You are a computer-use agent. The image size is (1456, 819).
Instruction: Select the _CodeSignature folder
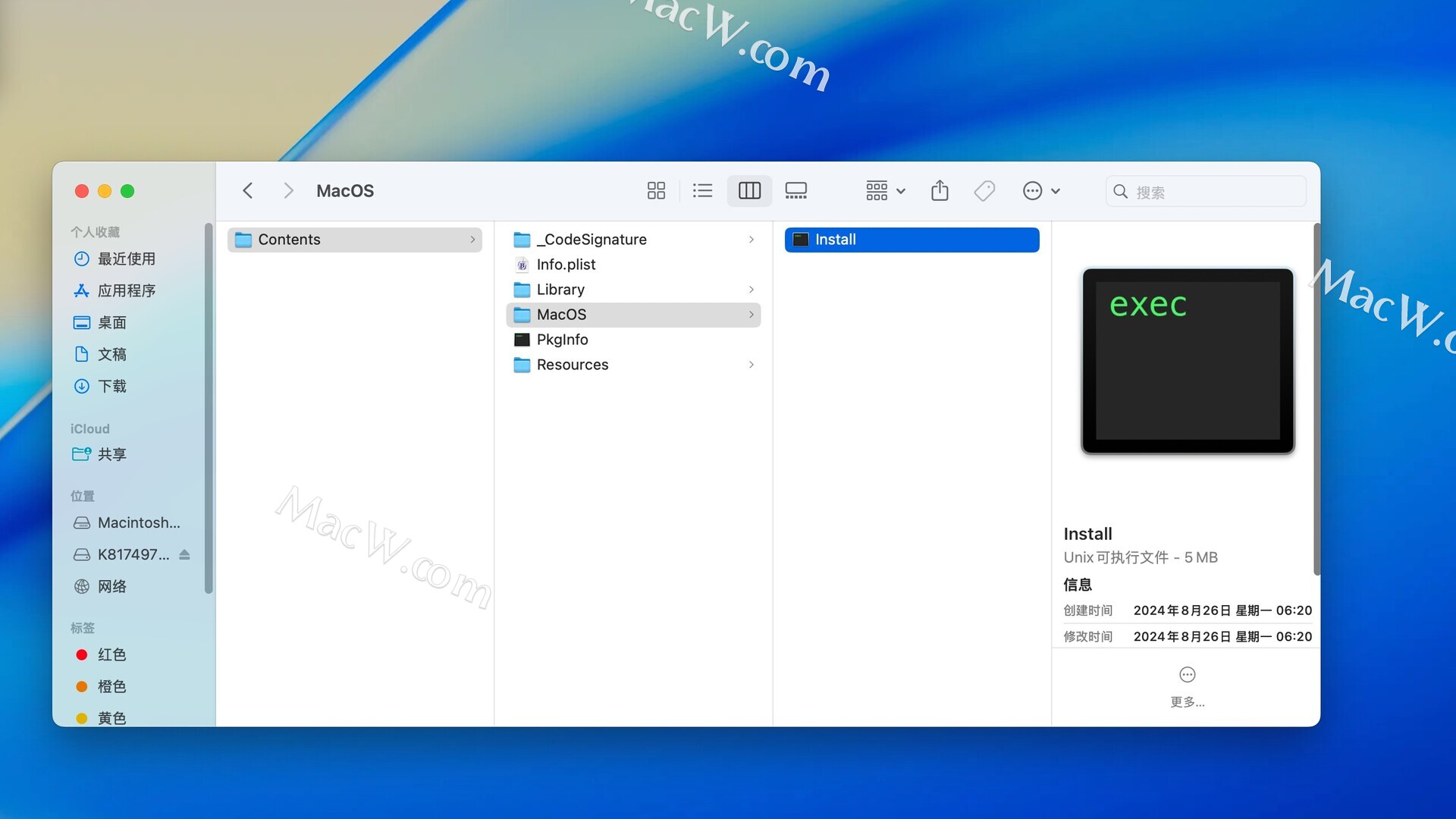[633, 240]
